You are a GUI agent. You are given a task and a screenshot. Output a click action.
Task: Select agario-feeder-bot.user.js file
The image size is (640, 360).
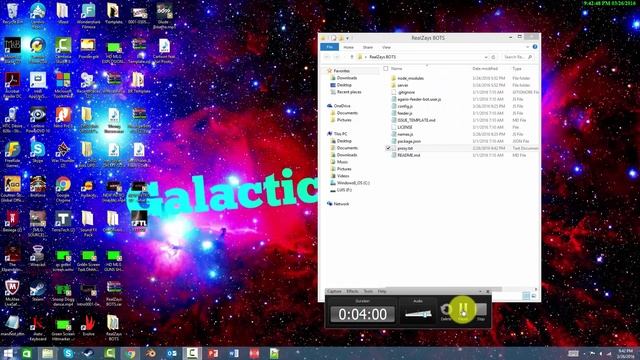[x=419, y=99]
